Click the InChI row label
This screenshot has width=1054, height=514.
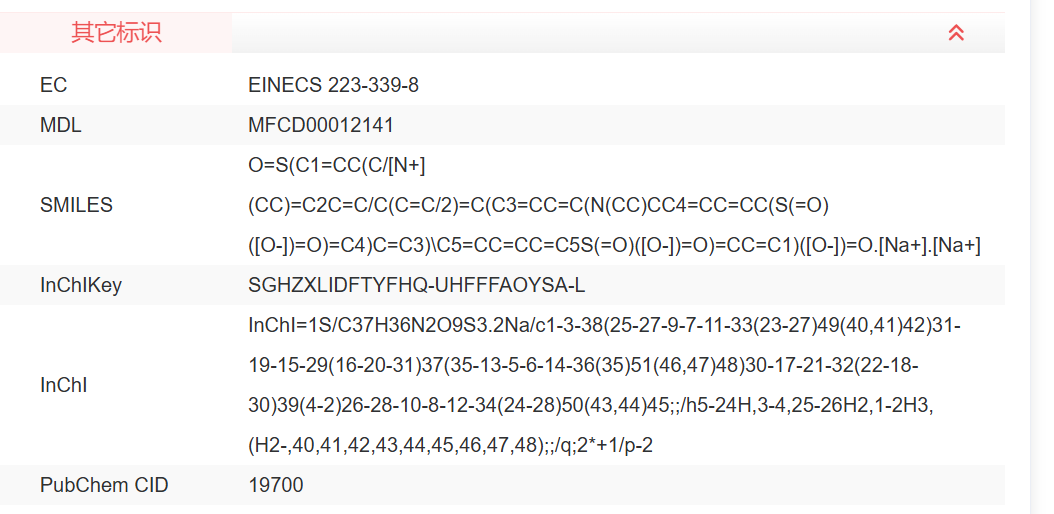click(x=64, y=385)
